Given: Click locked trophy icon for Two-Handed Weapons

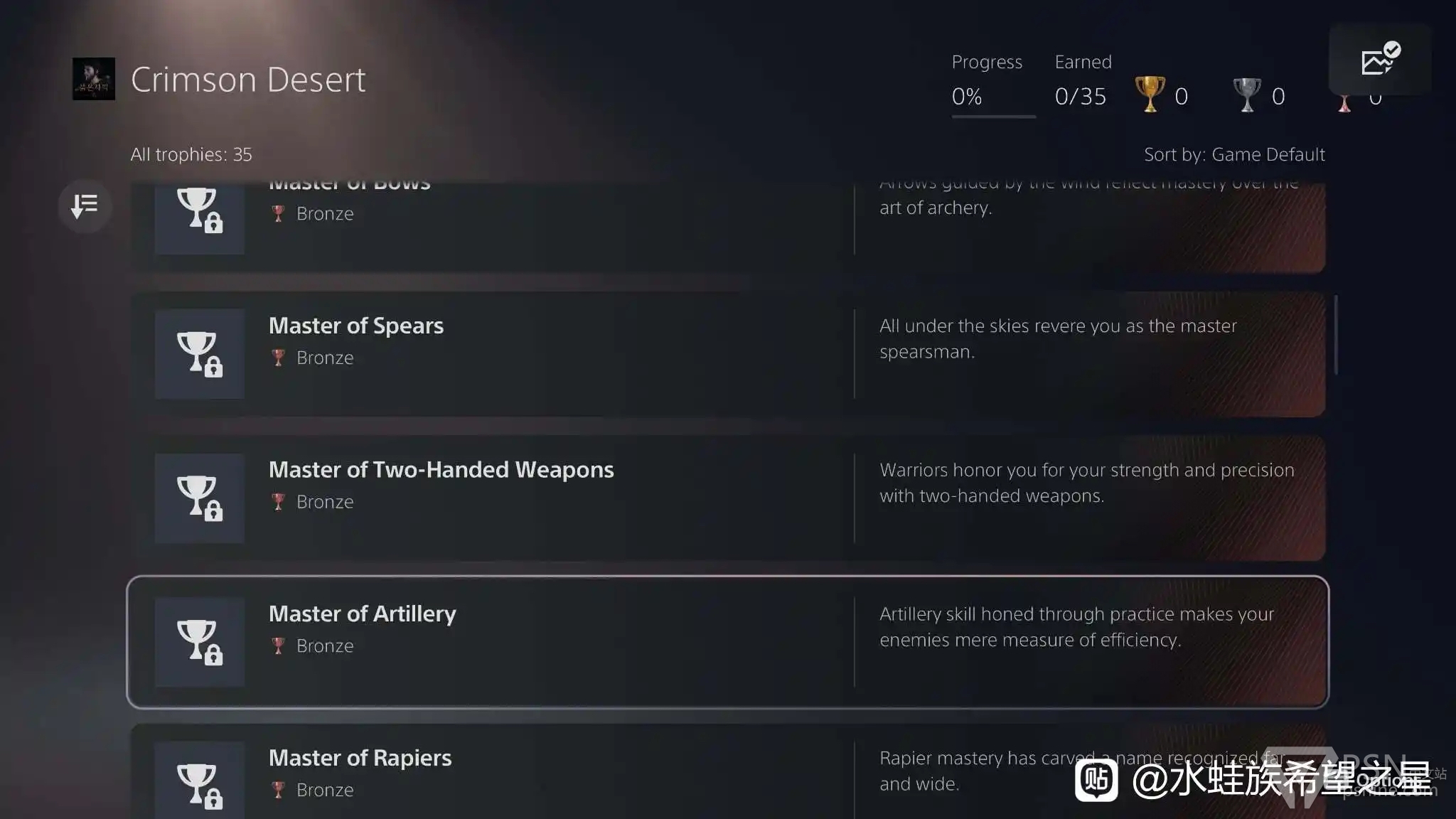Looking at the screenshot, I should point(200,498).
